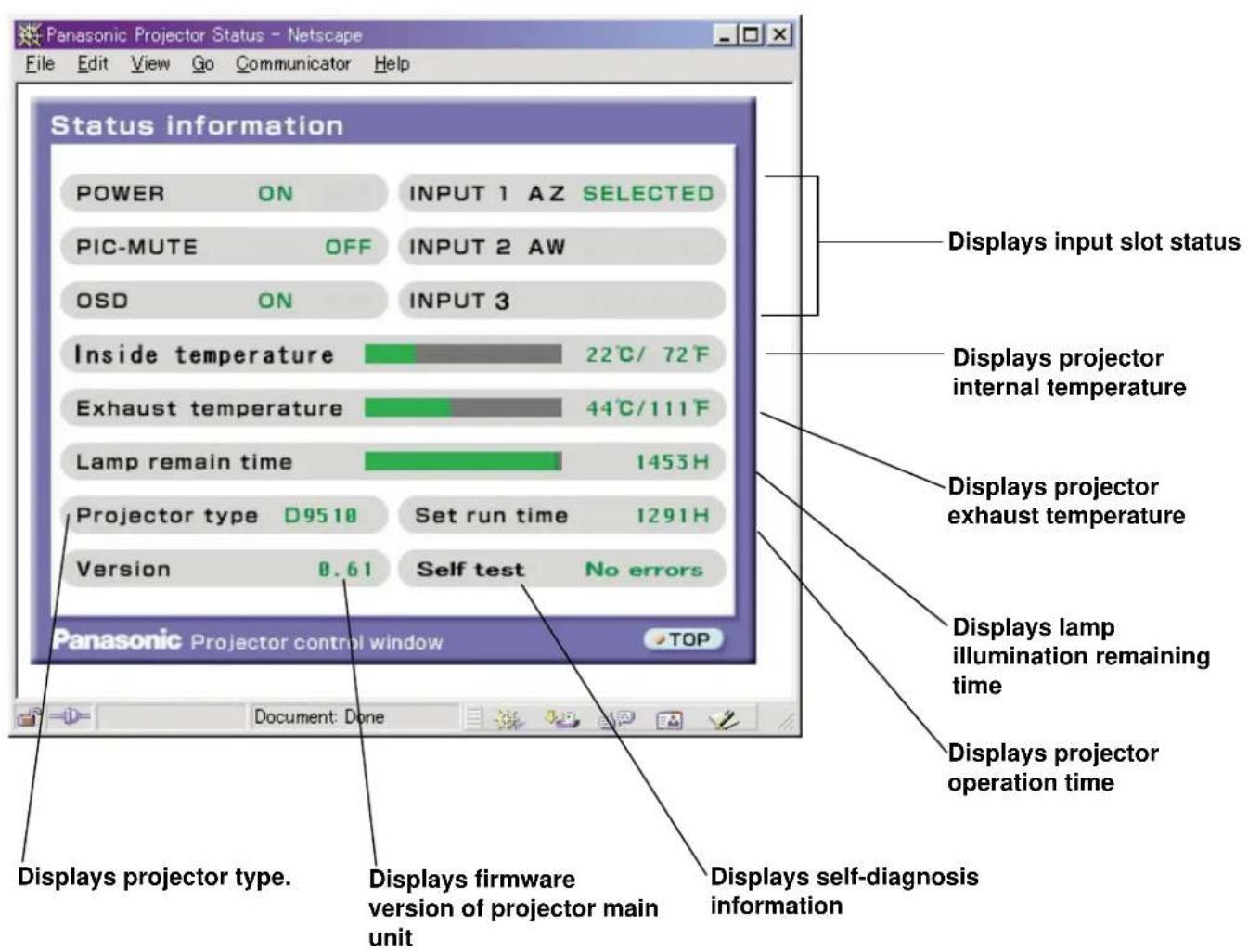Click the Version 0.61 field

pos(223,569)
